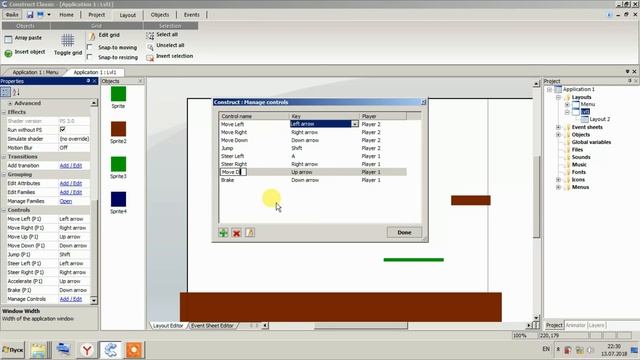This screenshot has width=640, height=360.
Task: Switch properties to categorized view icon
Action: pyautogui.click(x=6, y=92)
